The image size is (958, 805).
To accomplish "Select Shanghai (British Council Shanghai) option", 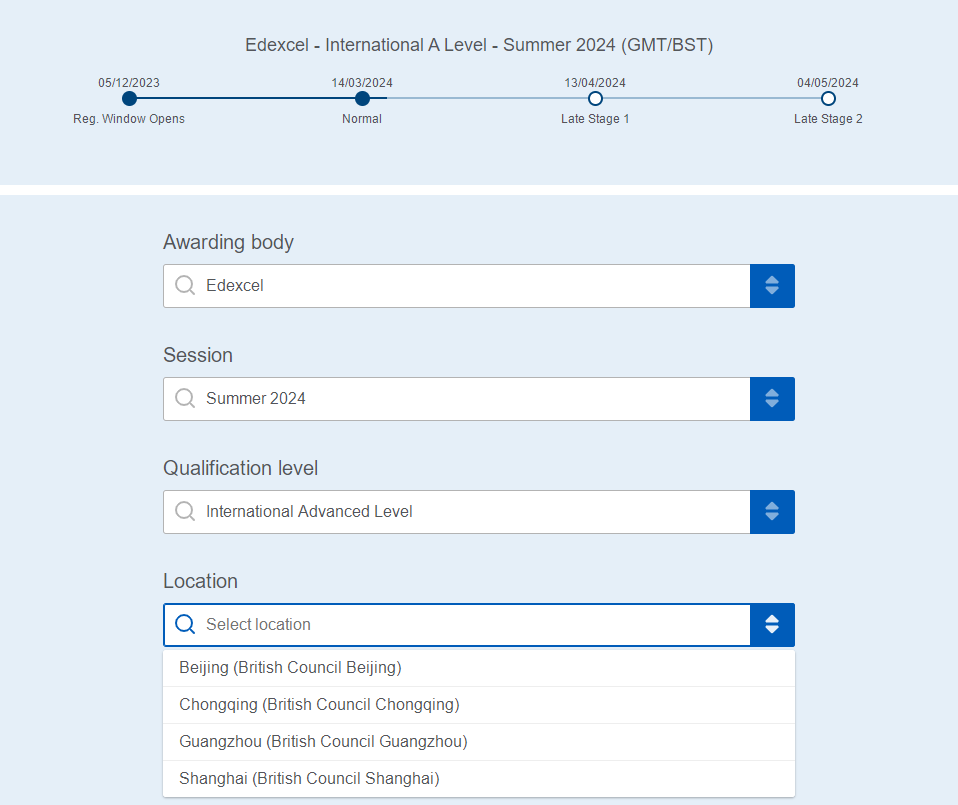I will [479, 779].
